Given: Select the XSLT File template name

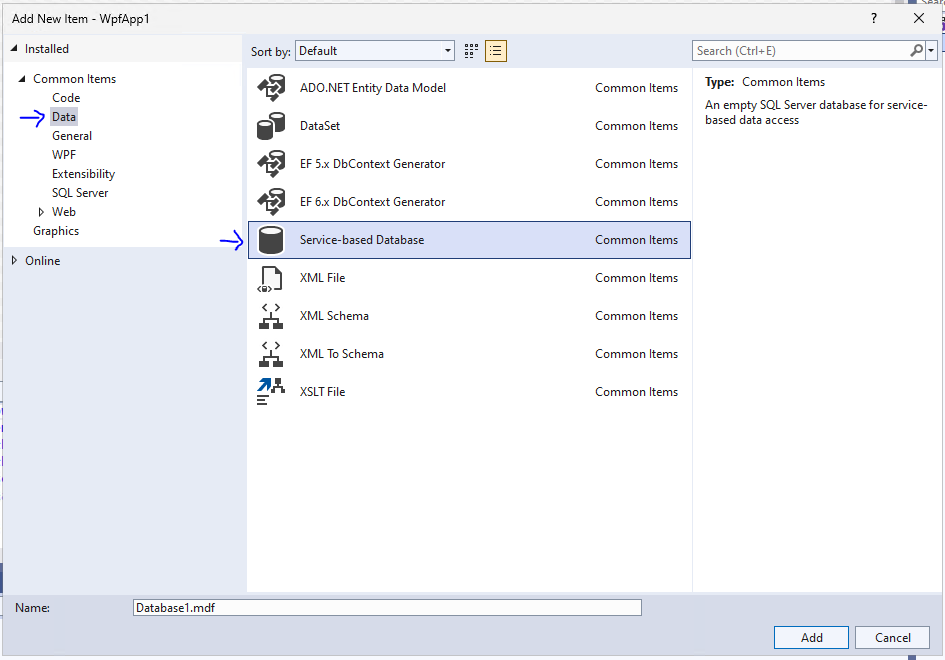Looking at the screenshot, I should (x=322, y=392).
